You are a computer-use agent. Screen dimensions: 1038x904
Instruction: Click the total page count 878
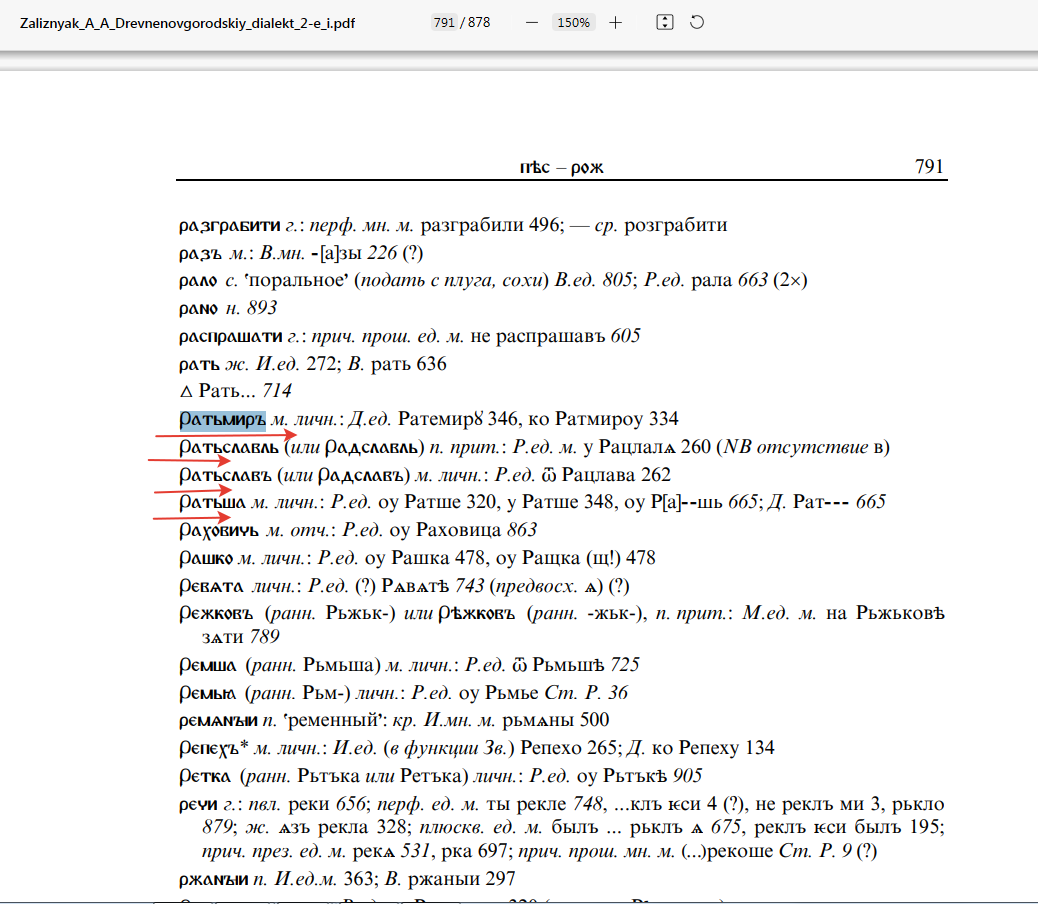click(479, 23)
